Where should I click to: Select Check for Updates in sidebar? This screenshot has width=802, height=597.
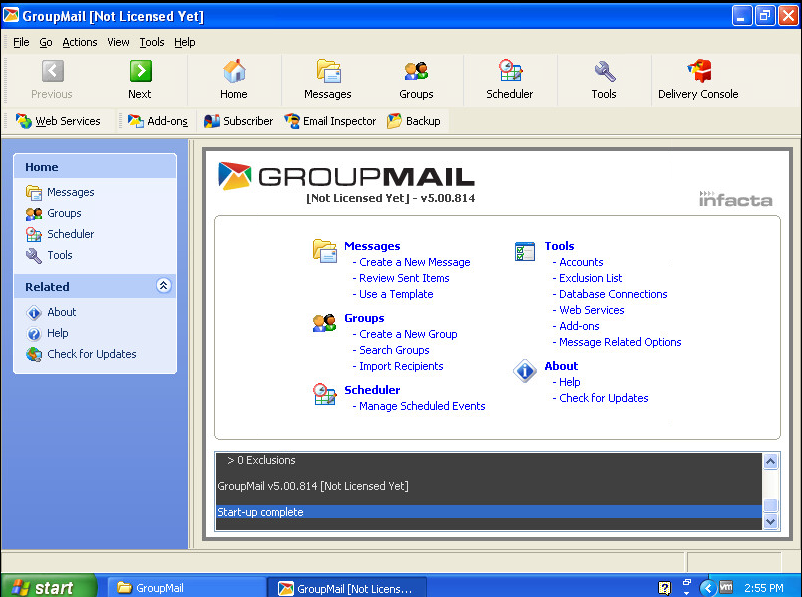tap(91, 354)
